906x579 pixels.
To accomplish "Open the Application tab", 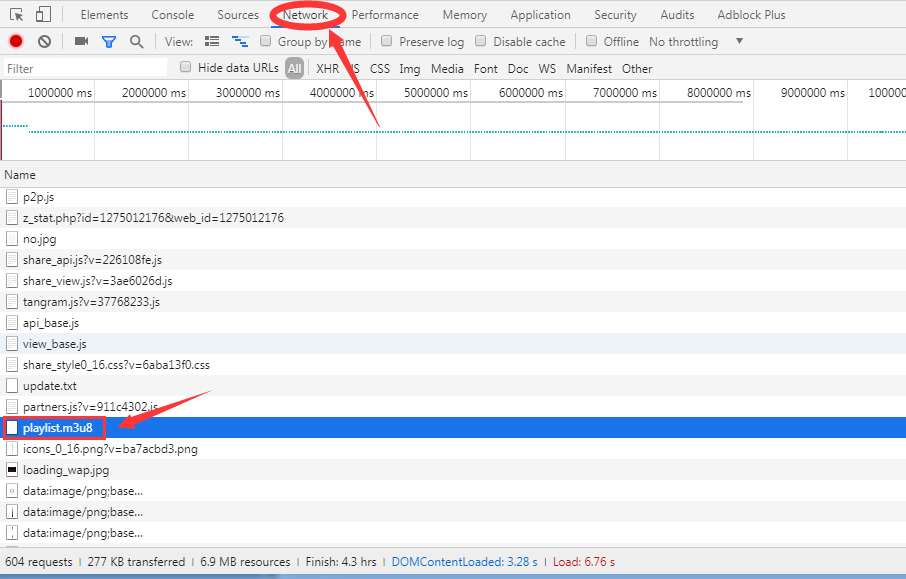I will [x=540, y=15].
